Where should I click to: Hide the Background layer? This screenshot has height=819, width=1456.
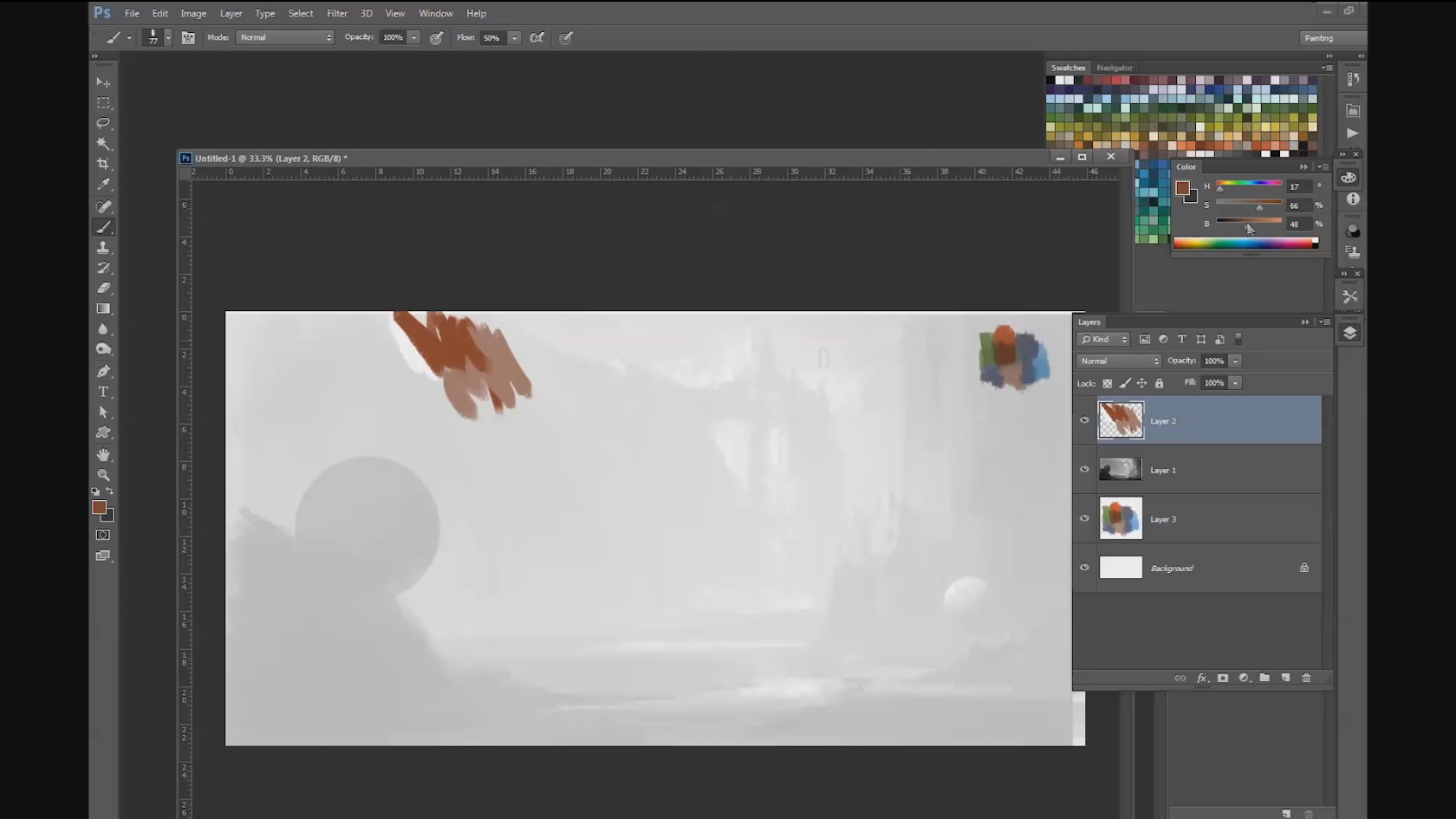pyautogui.click(x=1084, y=568)
